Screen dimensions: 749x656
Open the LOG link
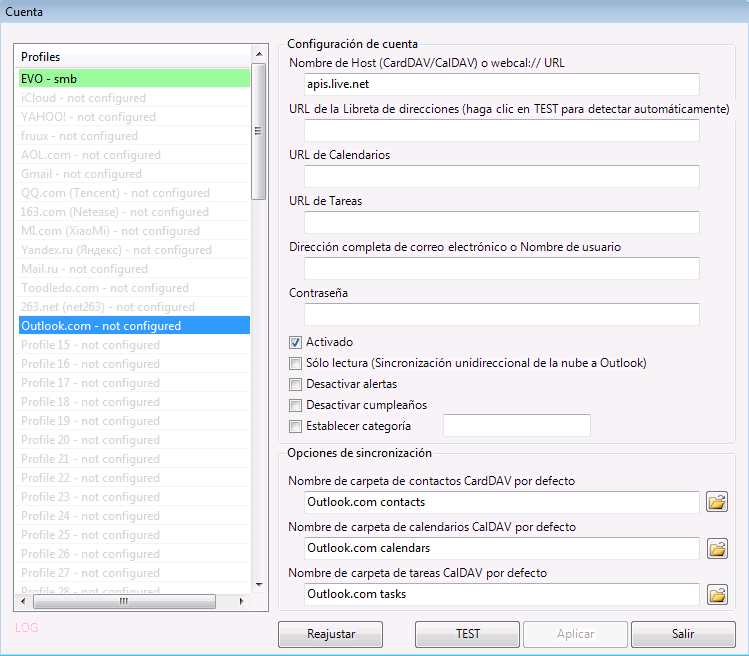coord(27,628)
